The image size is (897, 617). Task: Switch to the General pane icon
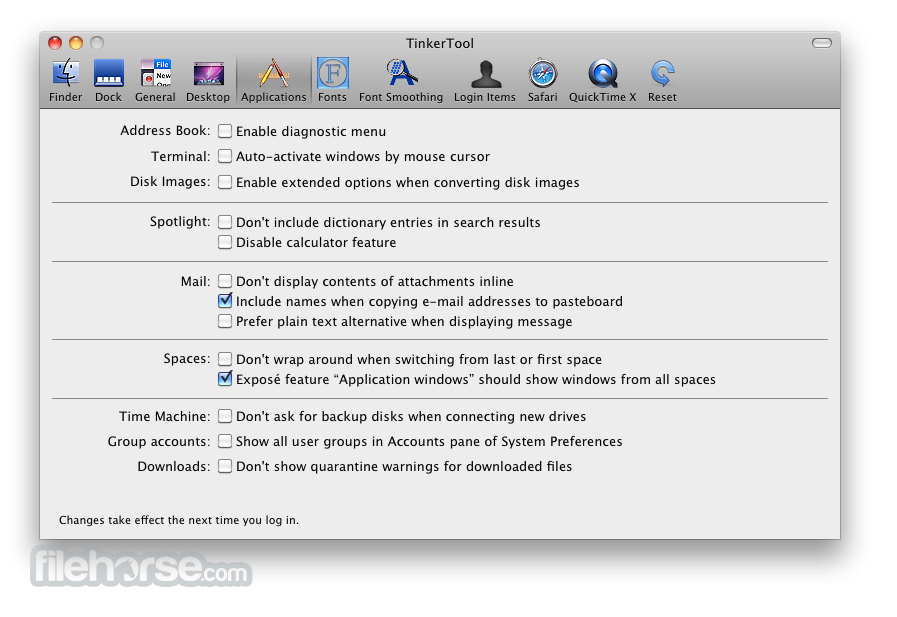coord(156,80)
